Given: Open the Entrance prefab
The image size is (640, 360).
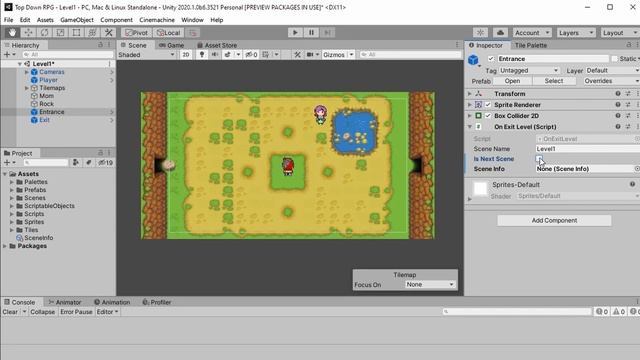Looking at the screenshot, I should tap(512, 81).
